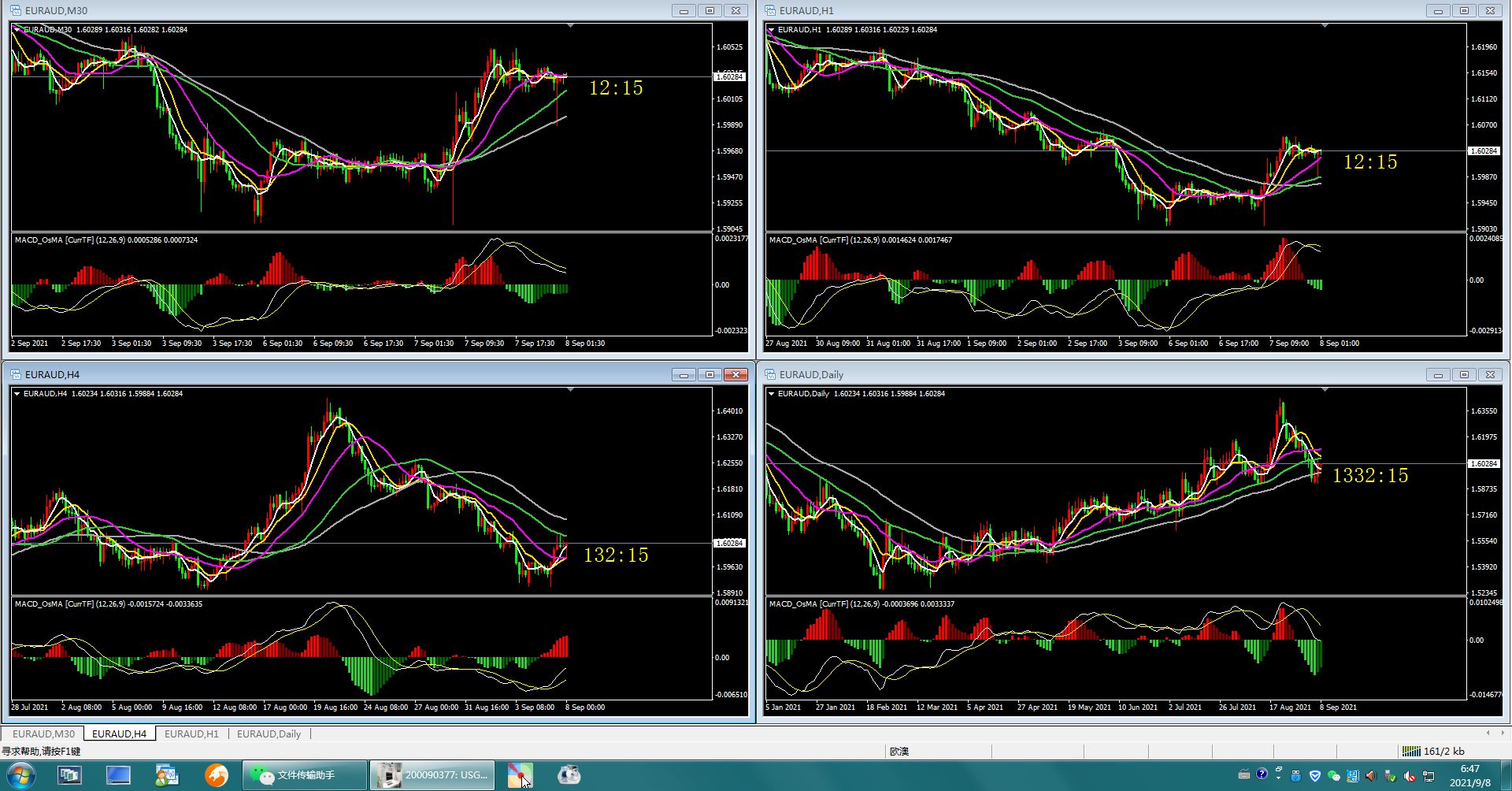Expand the EURAUD,Daily chart indicator triangle menu
This screenshot has height=791, width=1512.
771,393
